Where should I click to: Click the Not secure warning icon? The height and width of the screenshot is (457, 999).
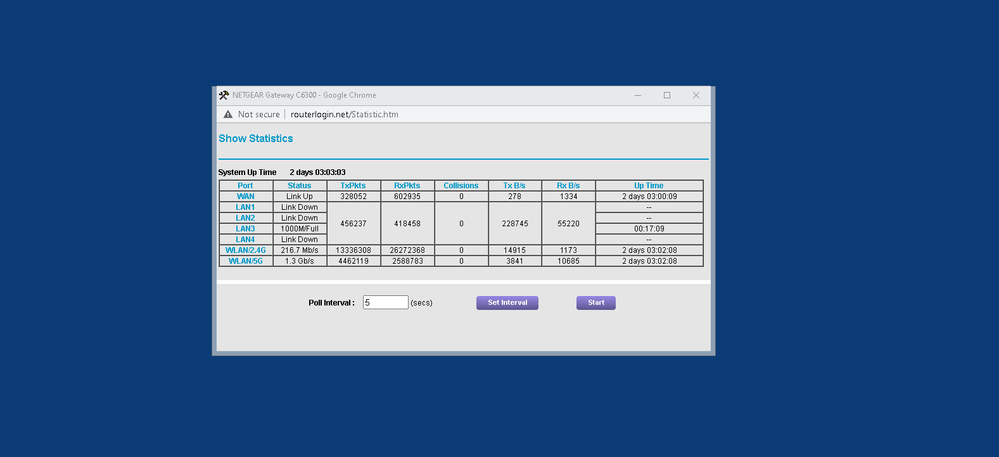(x=227, y=114)
